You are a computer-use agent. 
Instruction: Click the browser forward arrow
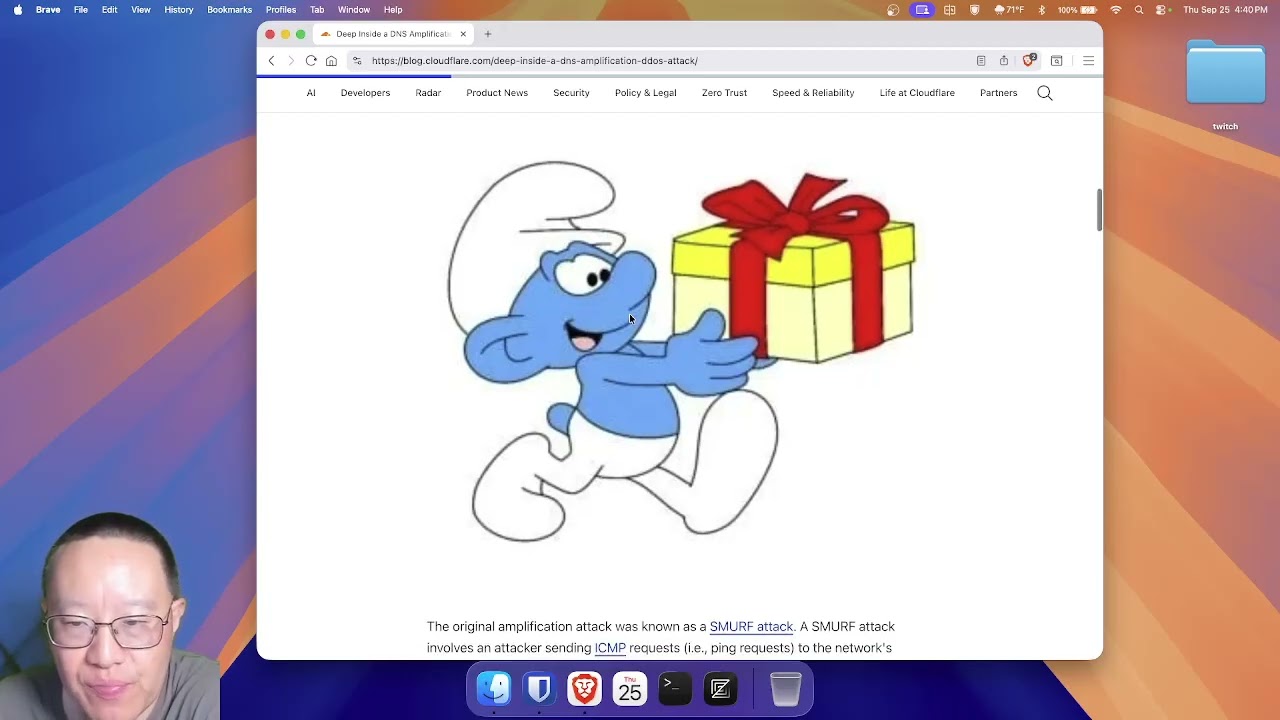click(291, 61)
